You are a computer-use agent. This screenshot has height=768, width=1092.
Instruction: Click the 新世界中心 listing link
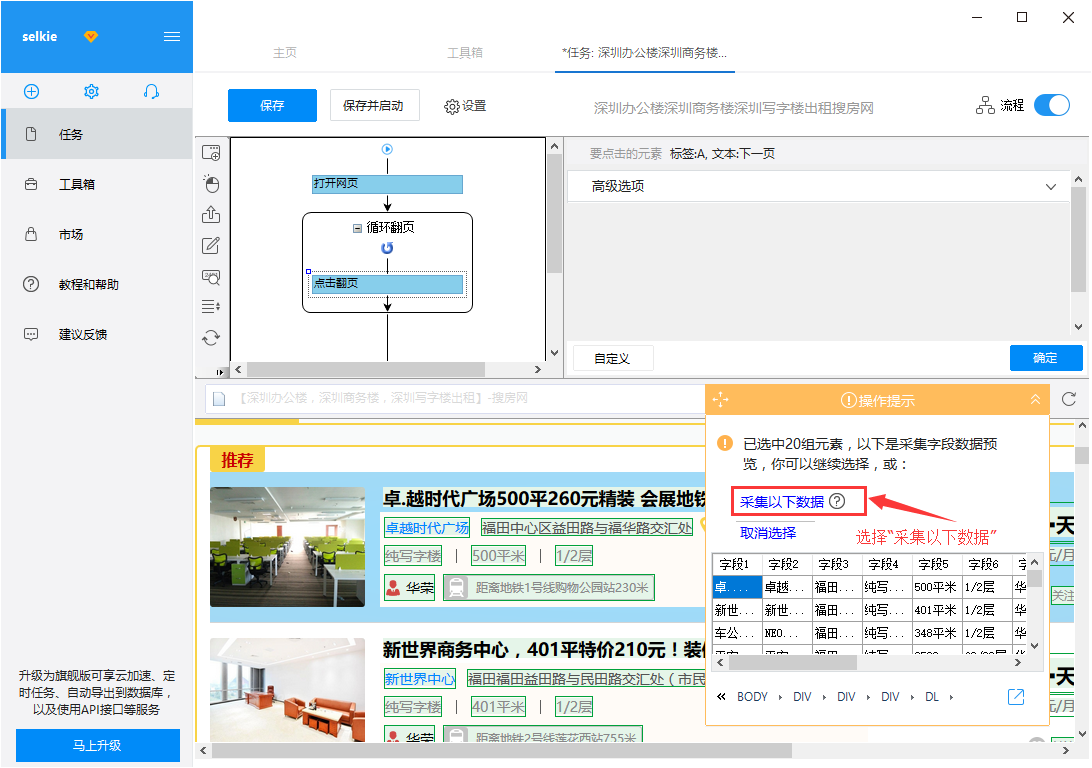(x=420, y=679)
